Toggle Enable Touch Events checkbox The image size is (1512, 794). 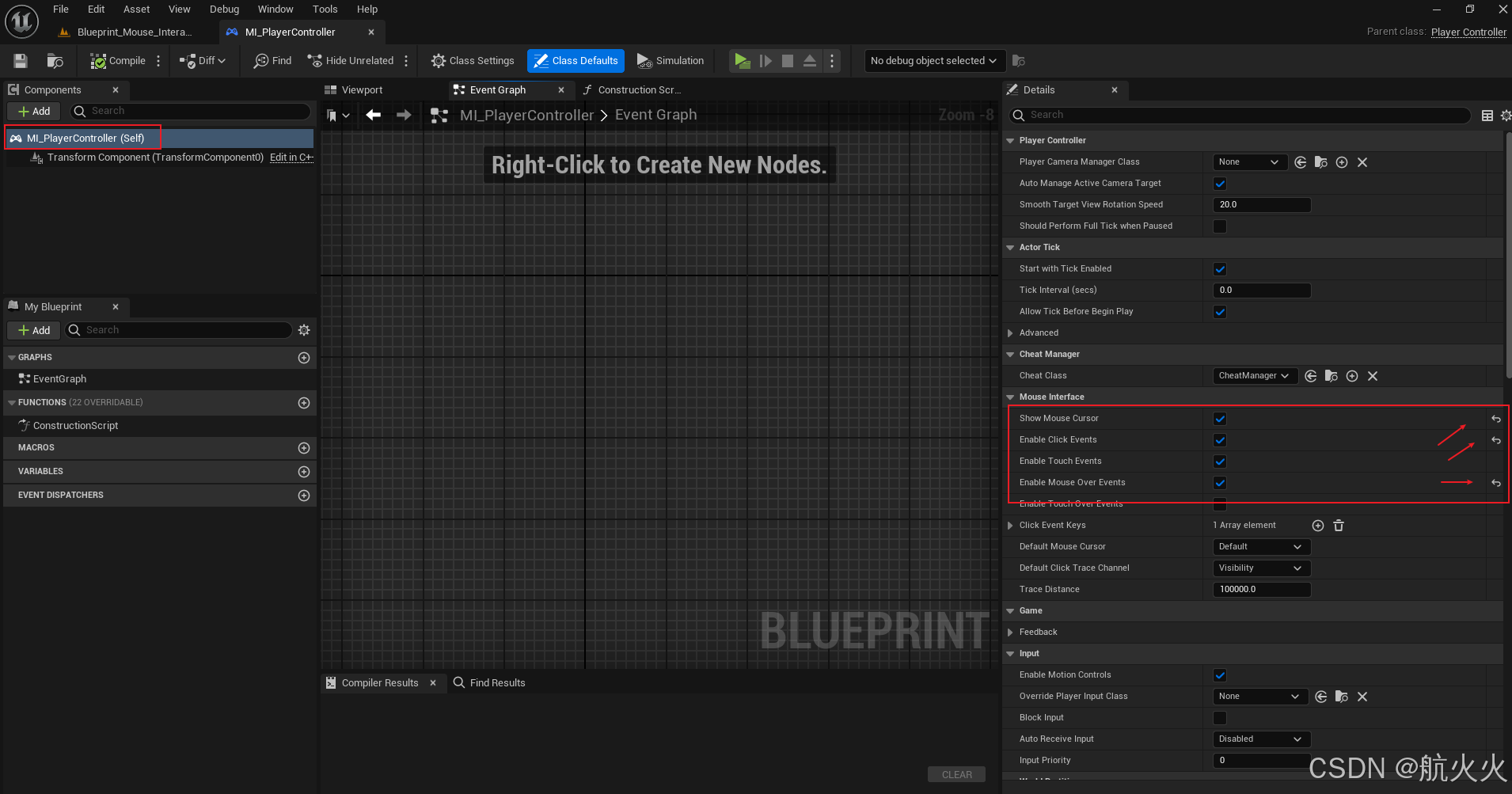click(x=1220, y=462)
